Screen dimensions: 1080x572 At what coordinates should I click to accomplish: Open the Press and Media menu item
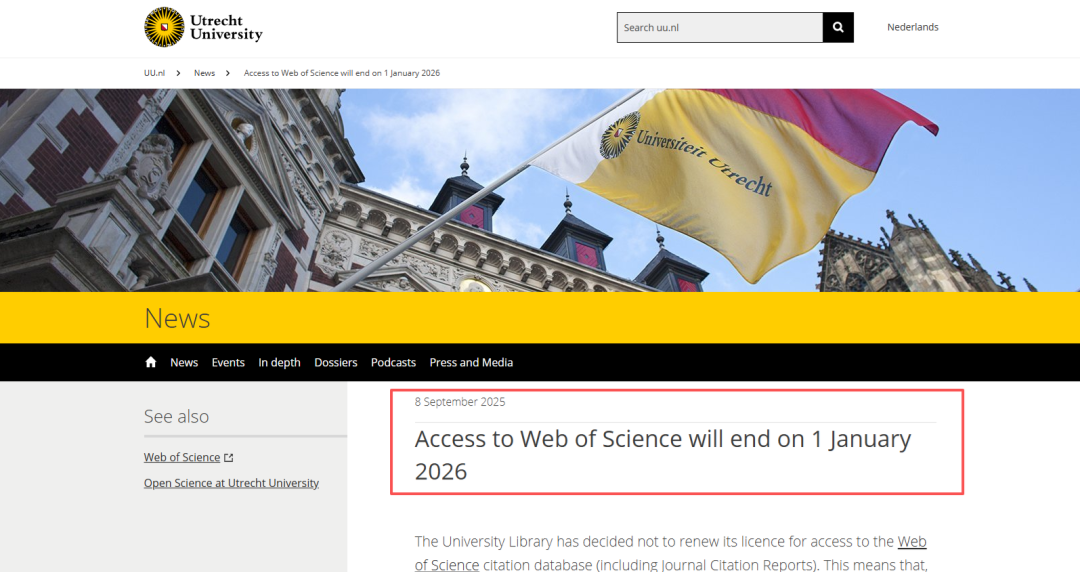(x=471, y=362)
